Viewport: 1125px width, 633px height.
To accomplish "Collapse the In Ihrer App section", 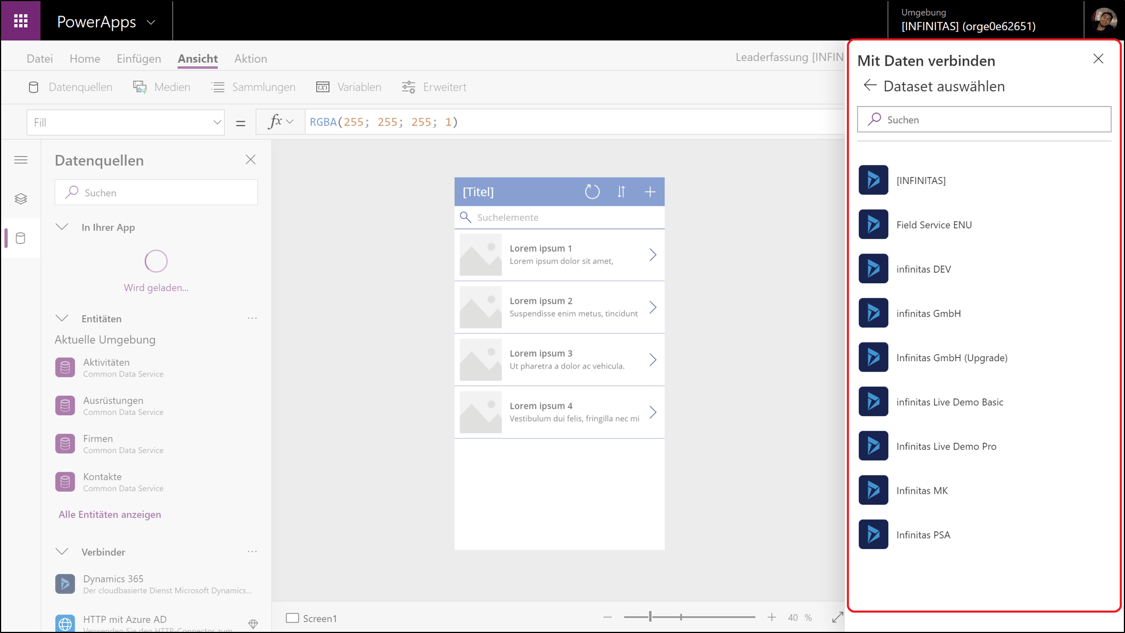I will 64,227.
